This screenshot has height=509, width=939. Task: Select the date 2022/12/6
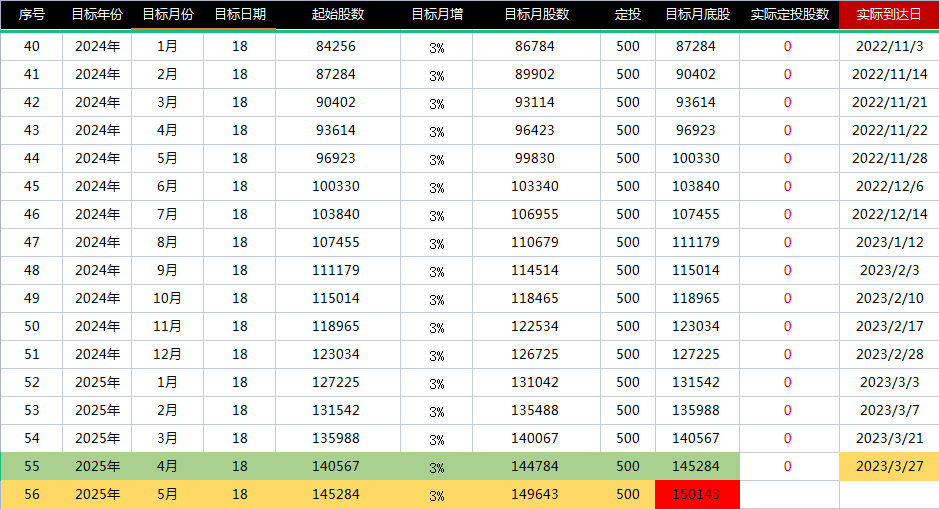point(889,186)
